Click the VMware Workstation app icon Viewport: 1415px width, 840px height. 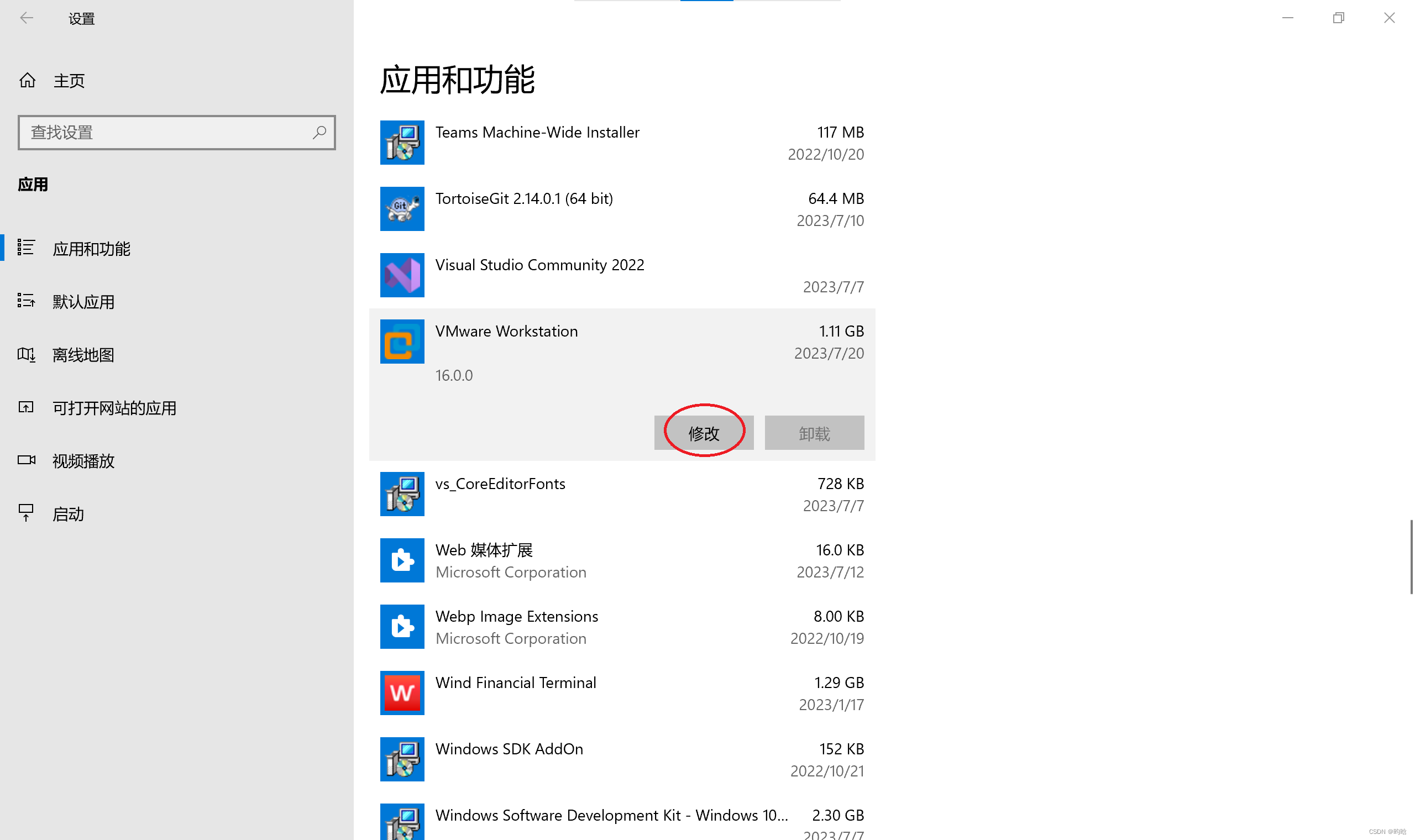402,342
